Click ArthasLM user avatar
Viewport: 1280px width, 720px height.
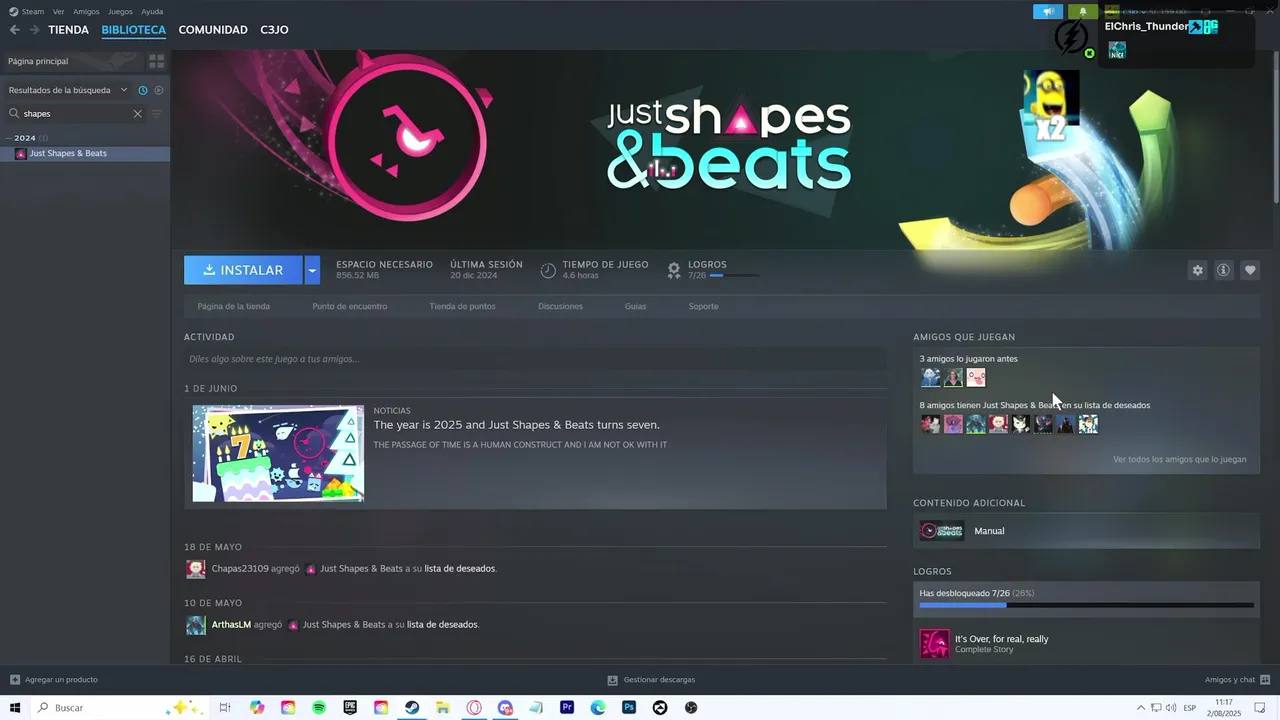[x=196, y=625]
